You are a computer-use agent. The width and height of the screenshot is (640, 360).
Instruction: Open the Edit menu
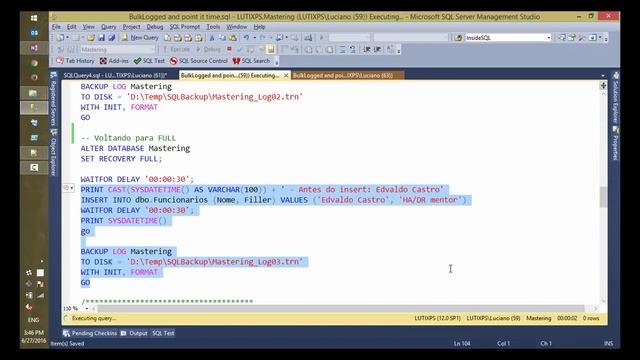(x=72, y=27)
